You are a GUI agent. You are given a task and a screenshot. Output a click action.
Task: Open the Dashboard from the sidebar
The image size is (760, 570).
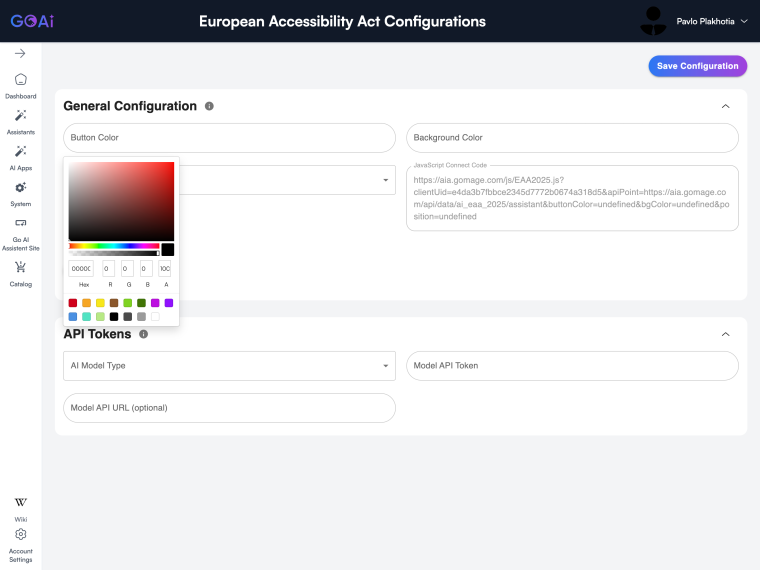(x=20, y=86)
